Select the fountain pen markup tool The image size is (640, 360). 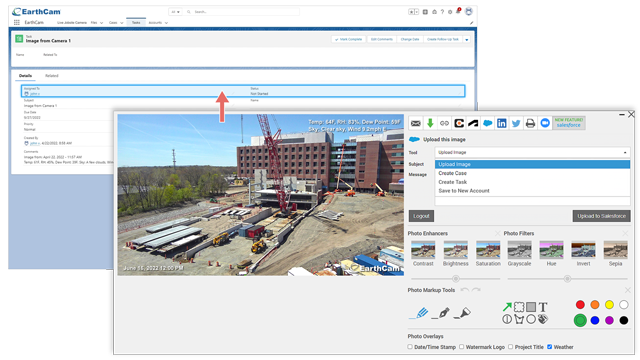(441, 313)
